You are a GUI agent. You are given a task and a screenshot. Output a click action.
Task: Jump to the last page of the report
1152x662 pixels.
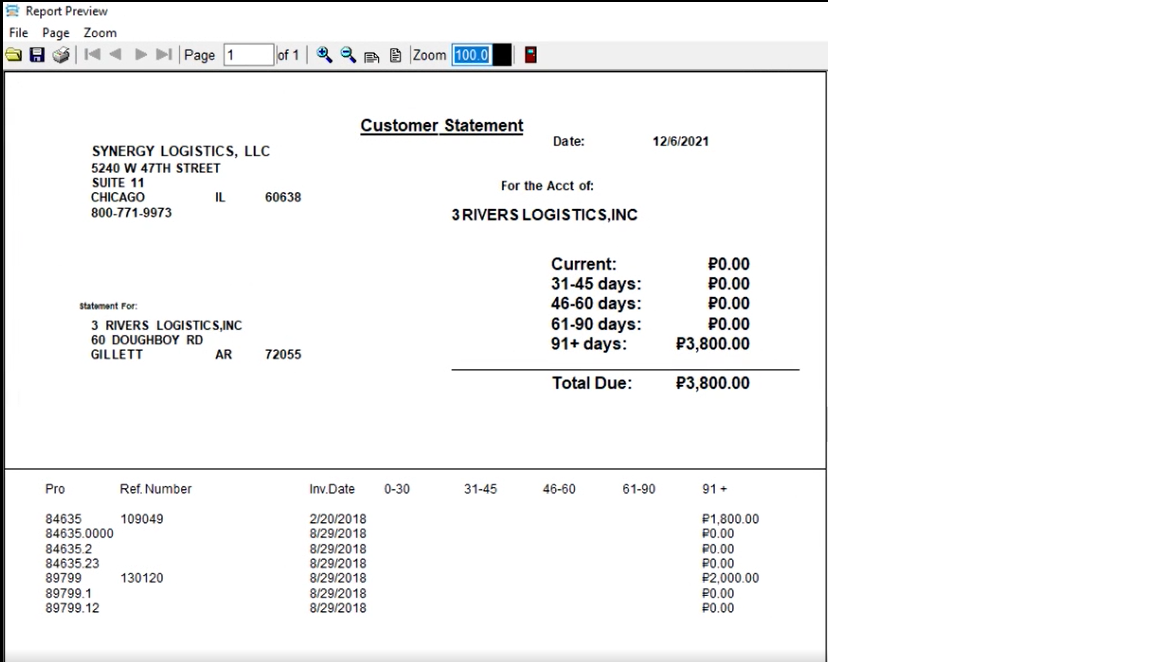[x=164, y=55]
